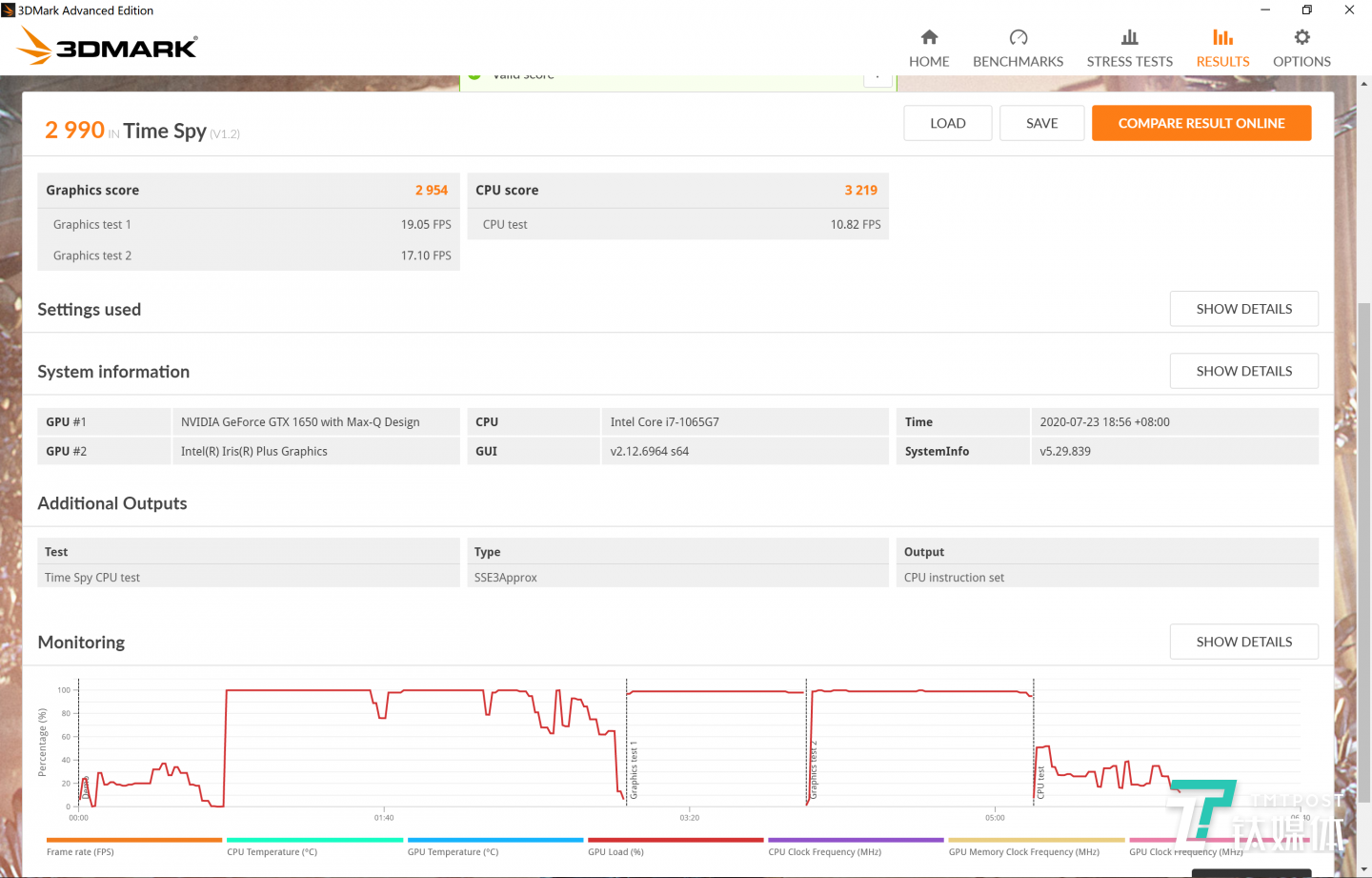This screenshot has width=1372, height=878.
Task: Click the scrollbar up arrow
Action: coord(1363,84)
